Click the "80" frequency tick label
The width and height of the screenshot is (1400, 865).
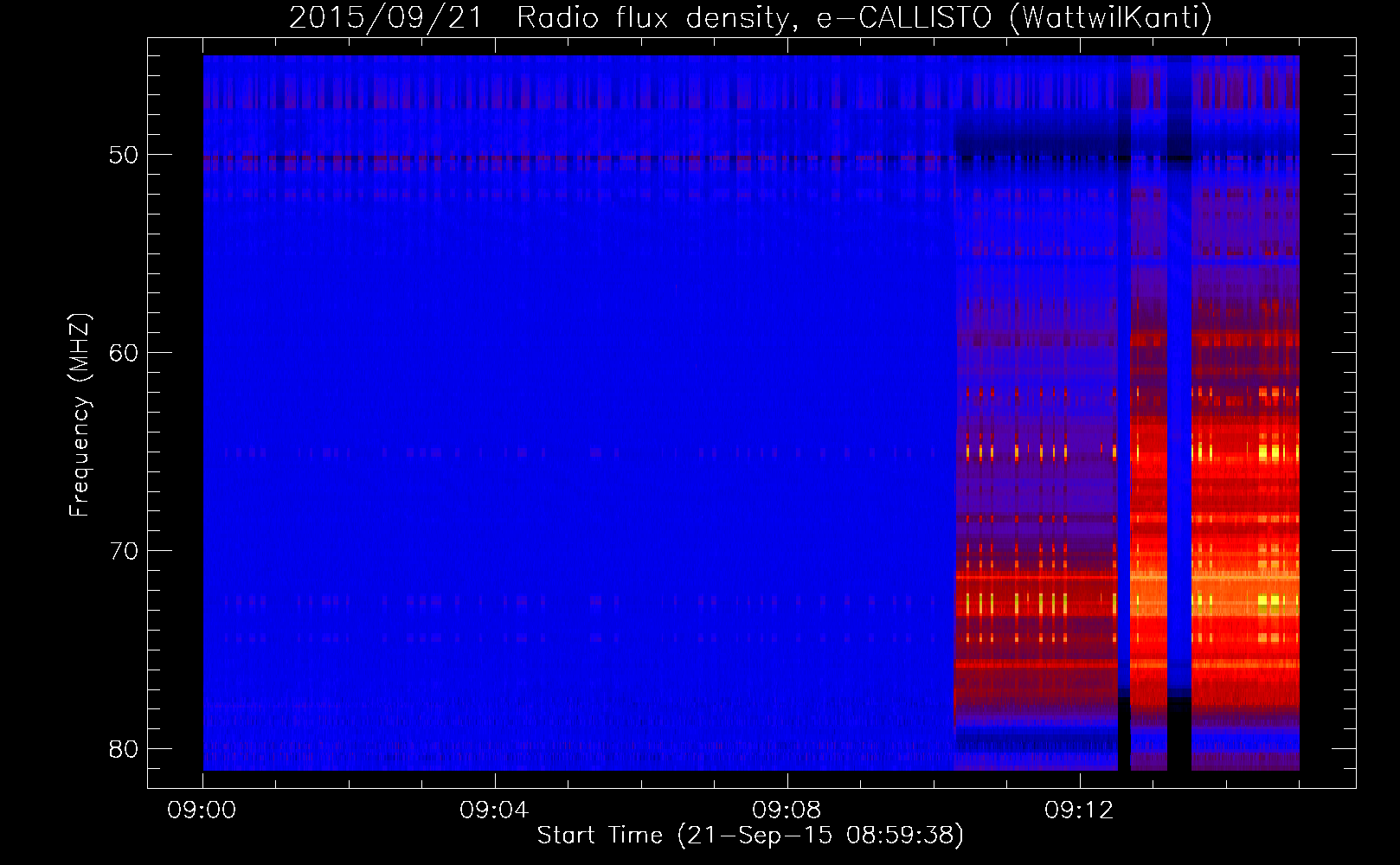click(124, 749)
